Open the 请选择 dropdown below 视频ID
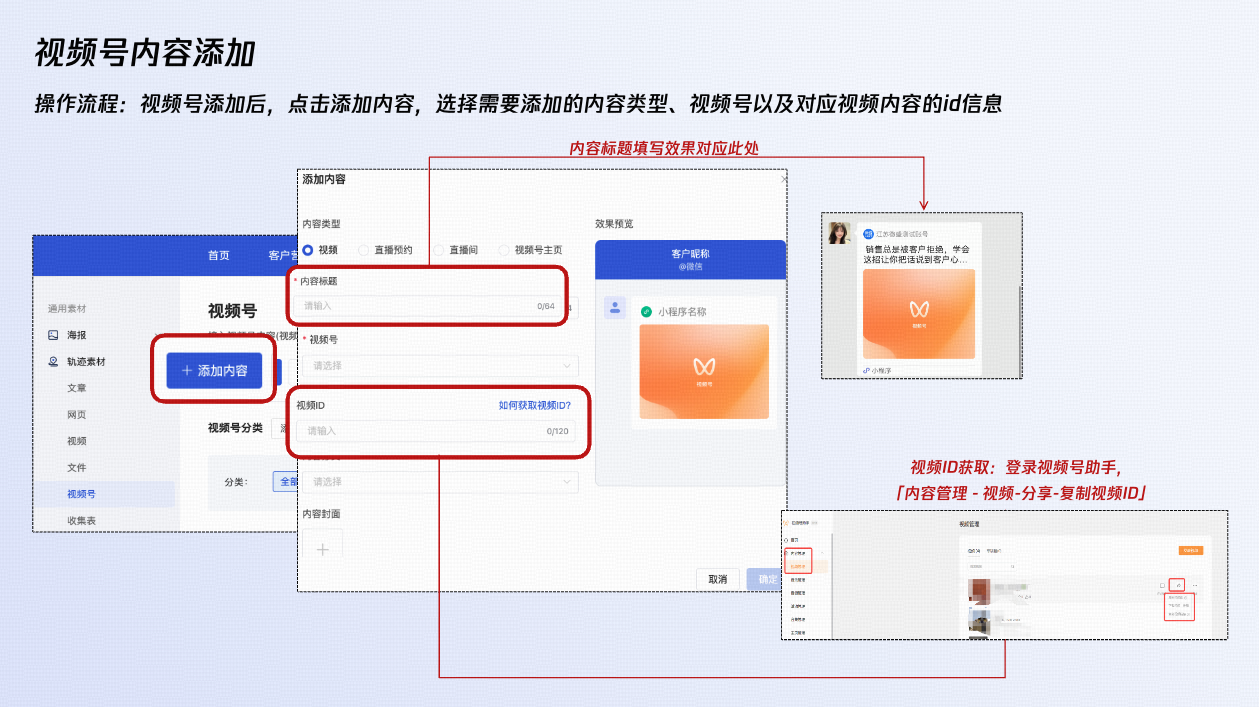 440,481
